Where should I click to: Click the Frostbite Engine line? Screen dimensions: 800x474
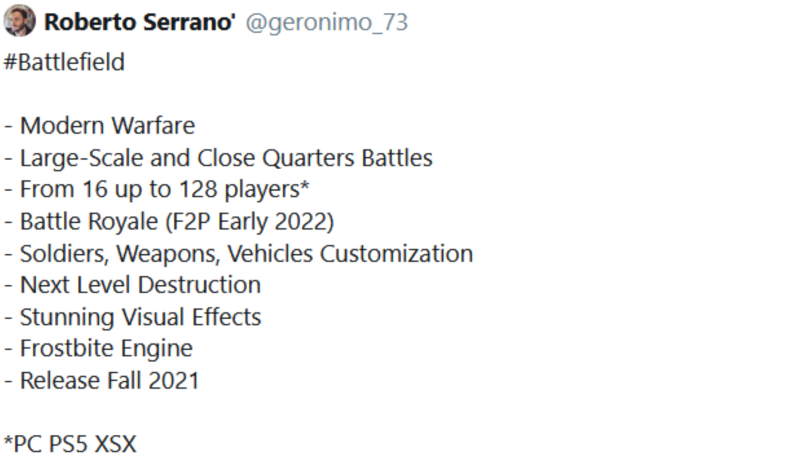click(98, 349)
